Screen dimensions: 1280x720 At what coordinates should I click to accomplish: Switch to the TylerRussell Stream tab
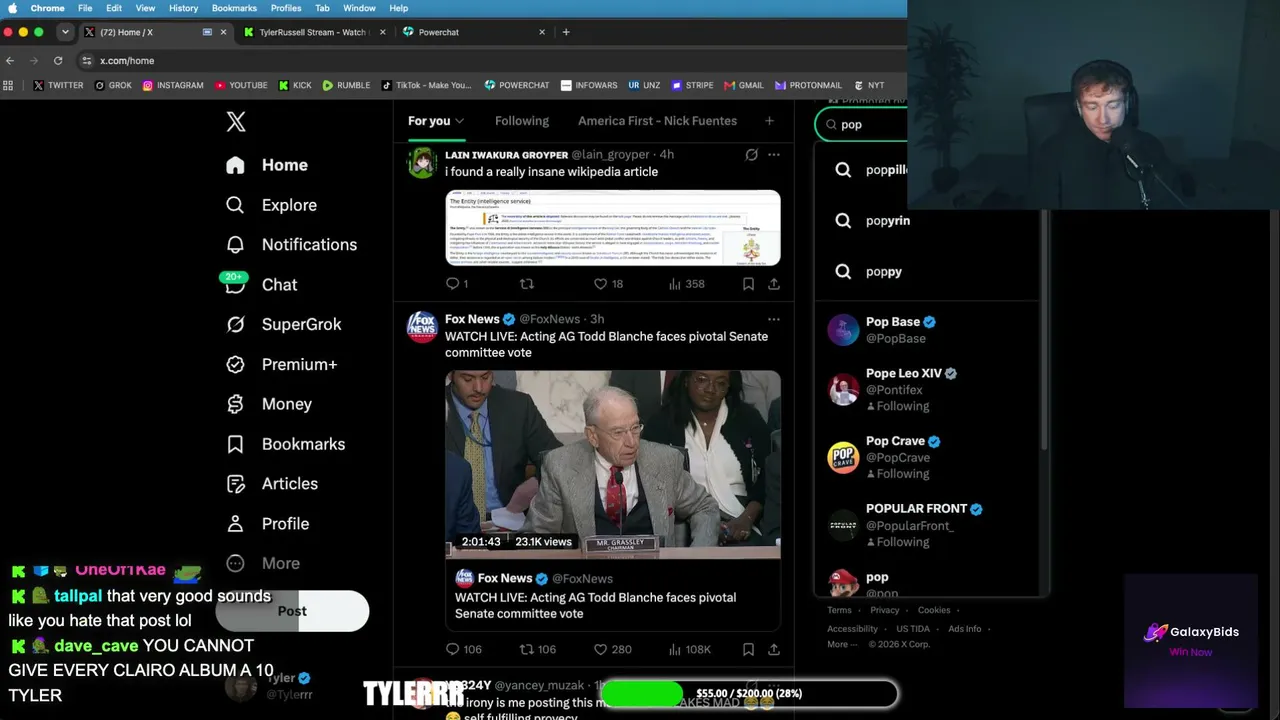point(314,32)
